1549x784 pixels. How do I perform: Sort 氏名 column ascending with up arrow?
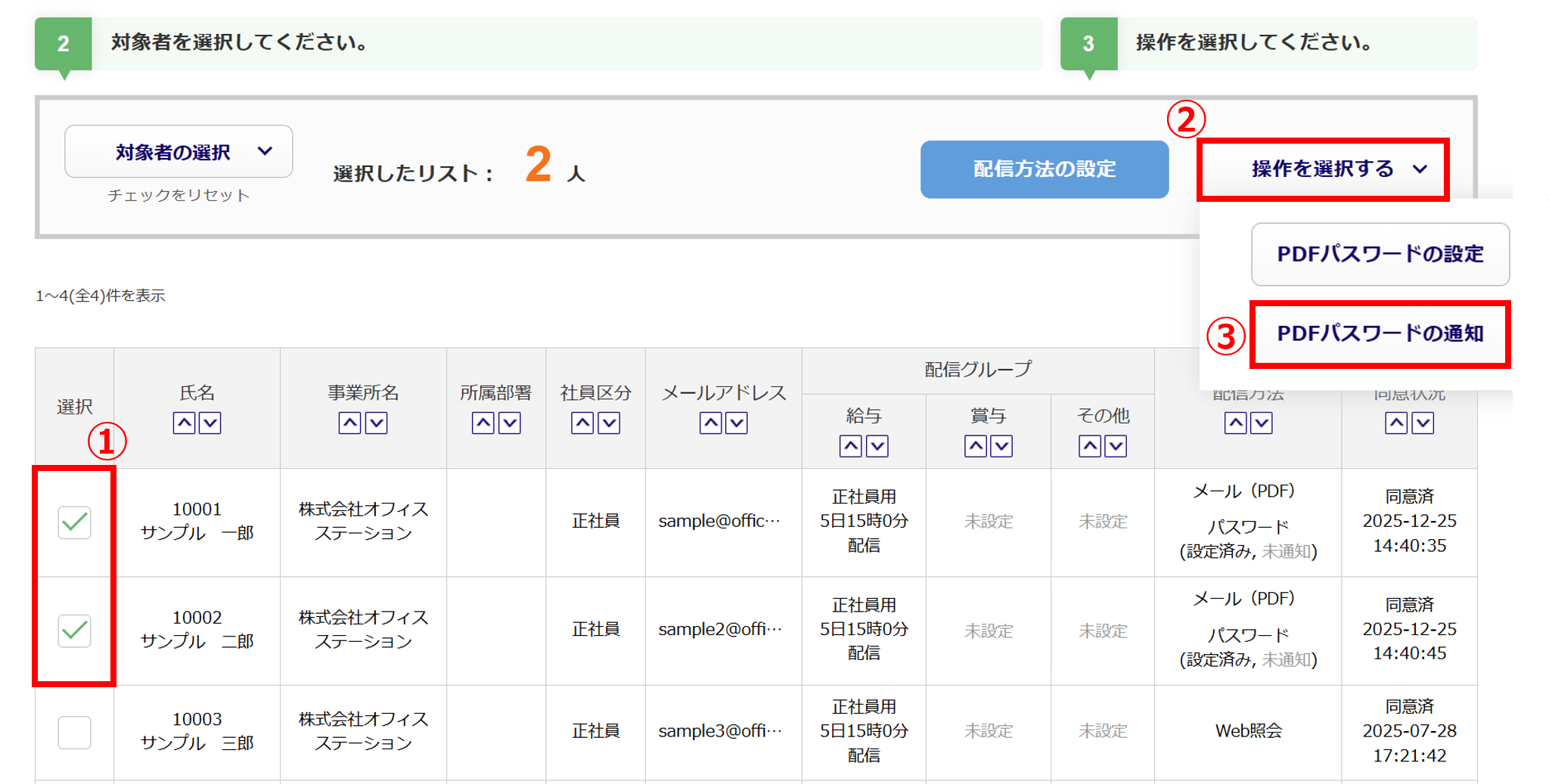(184, 423)
